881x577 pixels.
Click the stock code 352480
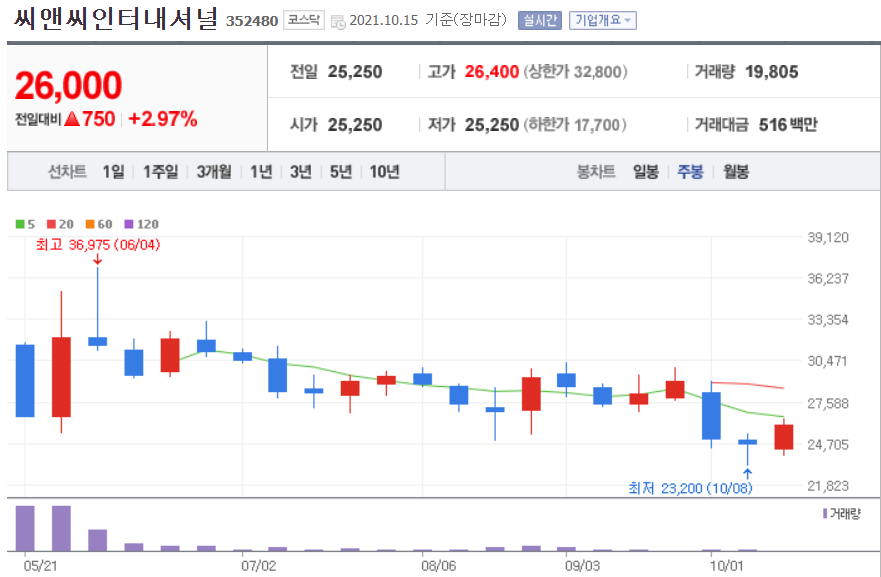(252, 21)
